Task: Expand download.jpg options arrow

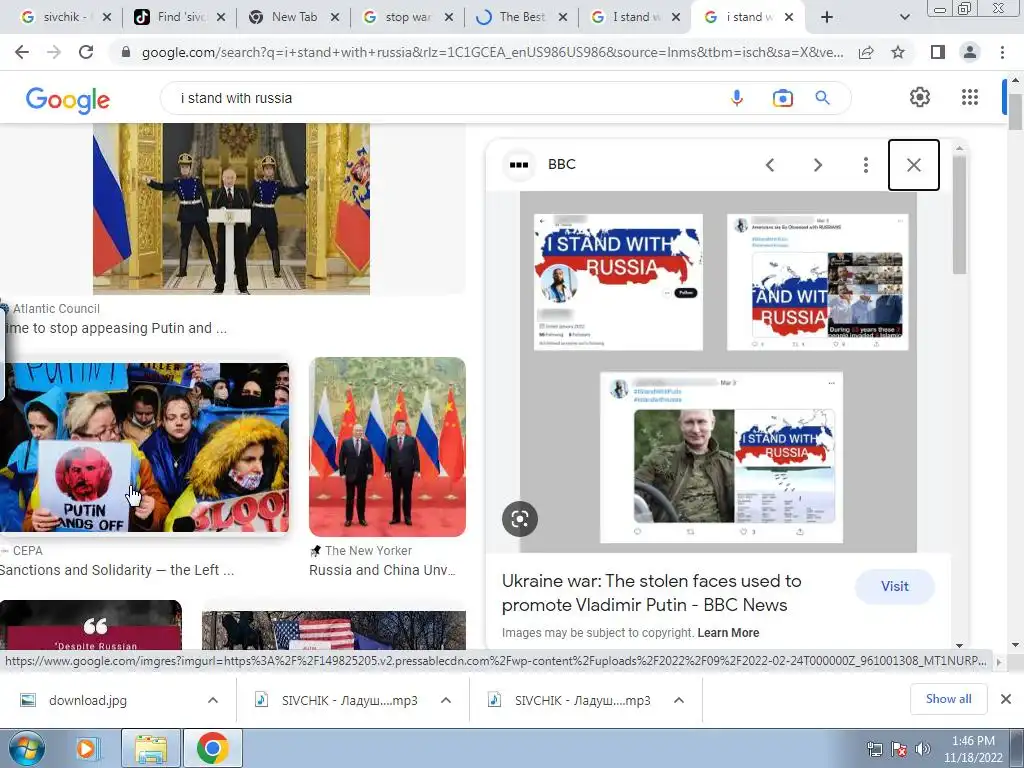Action: (x=213, y=700)
